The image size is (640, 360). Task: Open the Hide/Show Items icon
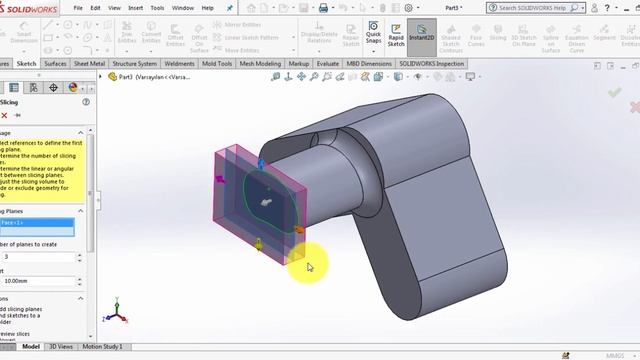point(418,76)
